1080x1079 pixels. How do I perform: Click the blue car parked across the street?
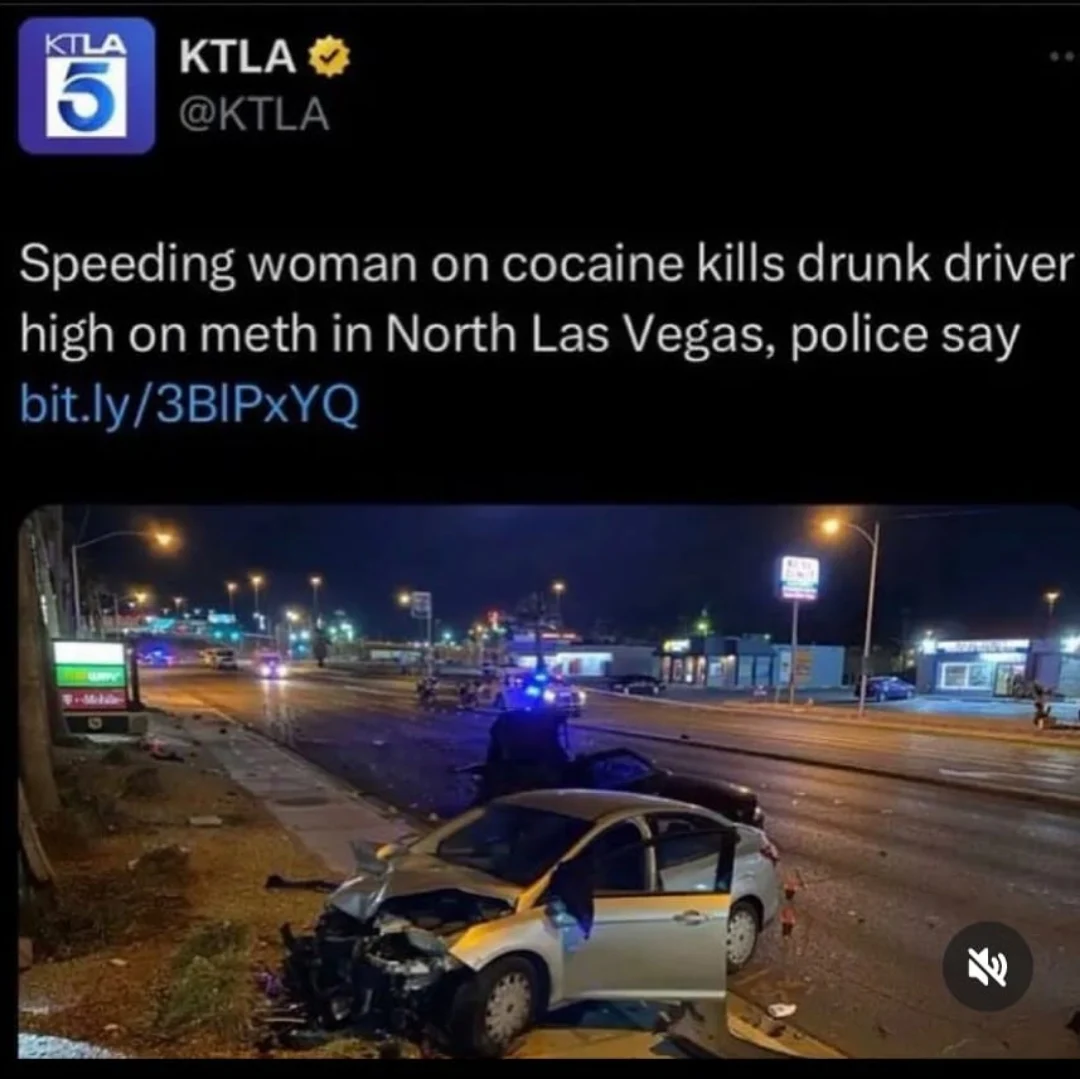(x=884, y=687)
